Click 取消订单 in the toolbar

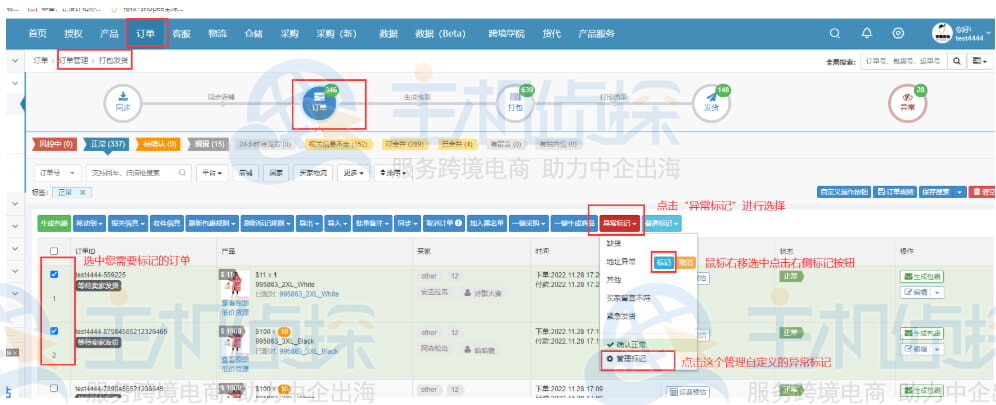pos(444,223)
